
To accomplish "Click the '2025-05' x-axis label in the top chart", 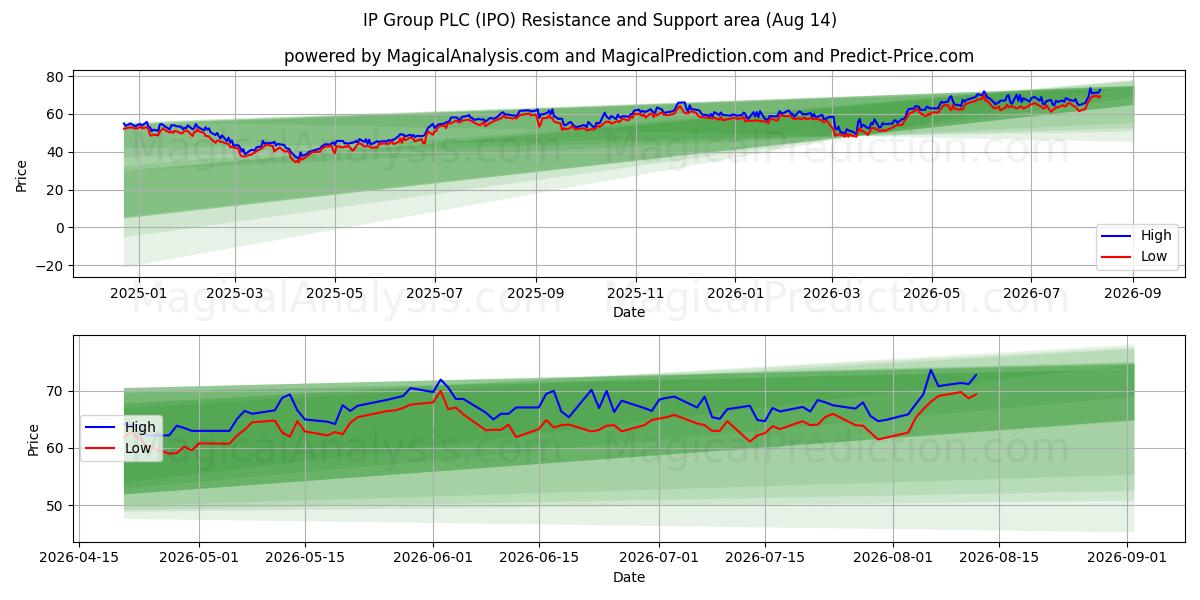I will (335, 293).
